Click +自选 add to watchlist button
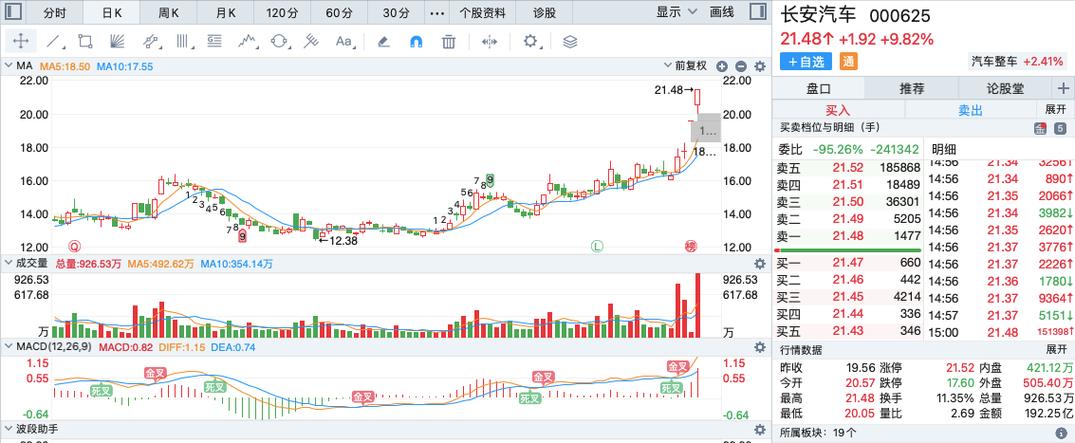Image resolution: width=1075 pixels, height=443 pixels. [x=806, y=62]
